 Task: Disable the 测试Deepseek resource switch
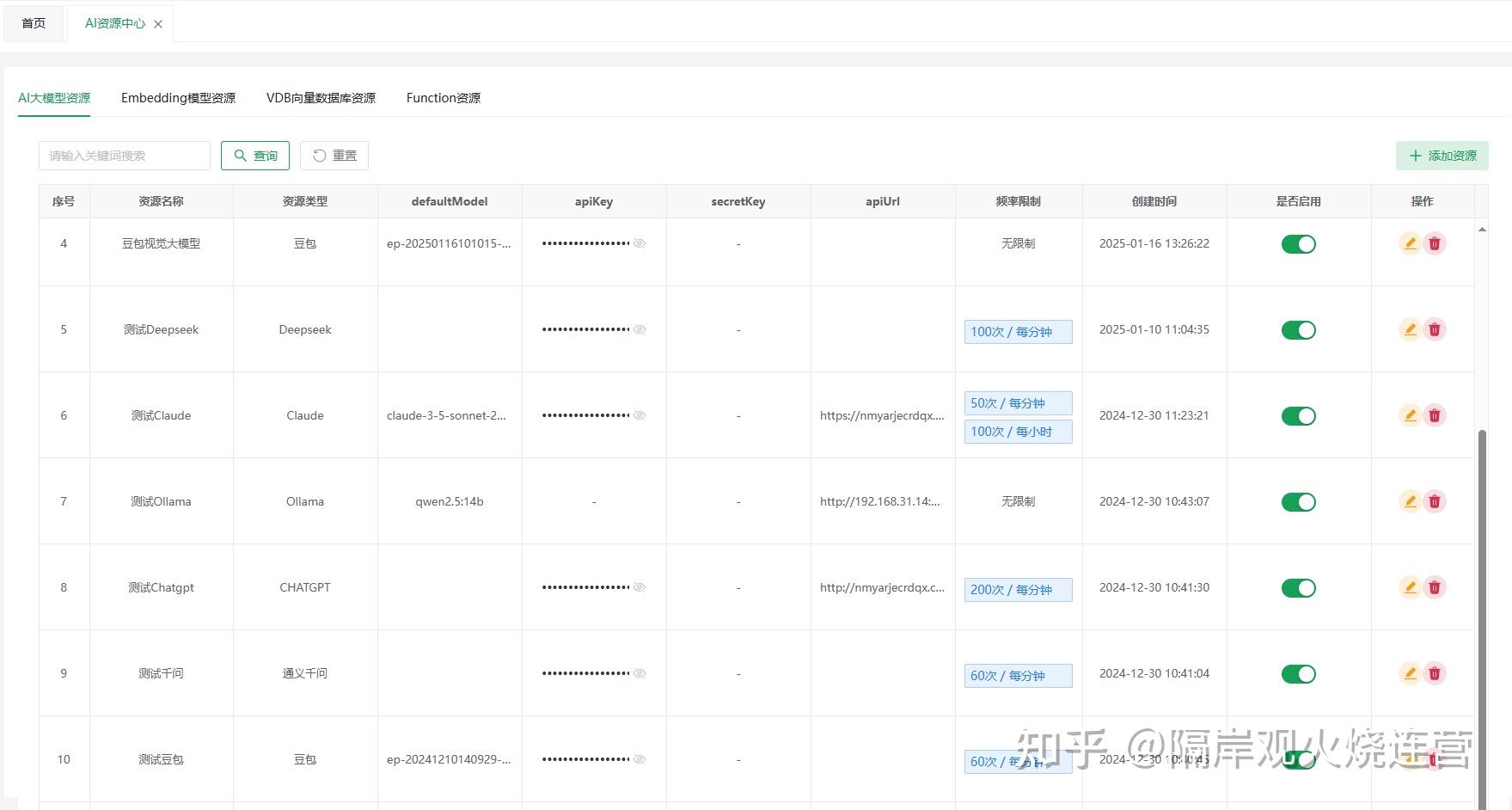click(x=1298, y=329)
